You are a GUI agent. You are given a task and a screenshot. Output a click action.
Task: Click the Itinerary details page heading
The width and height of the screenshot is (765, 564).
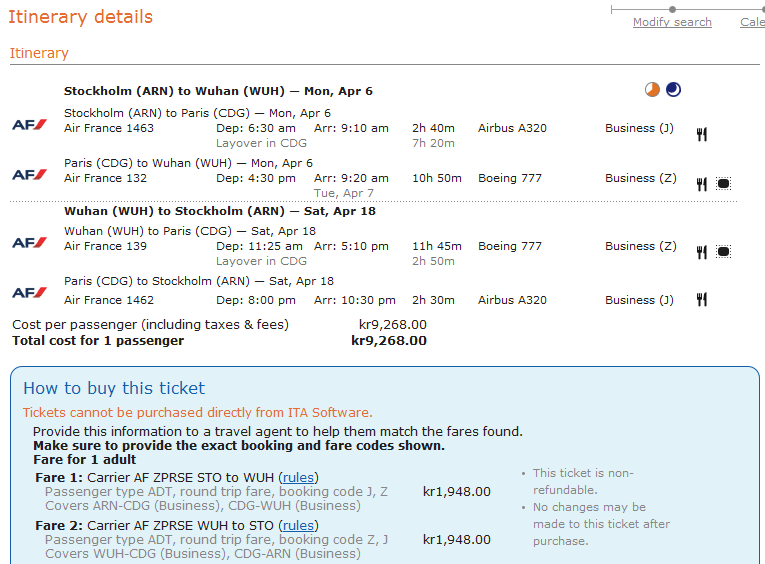pos(81,17)
